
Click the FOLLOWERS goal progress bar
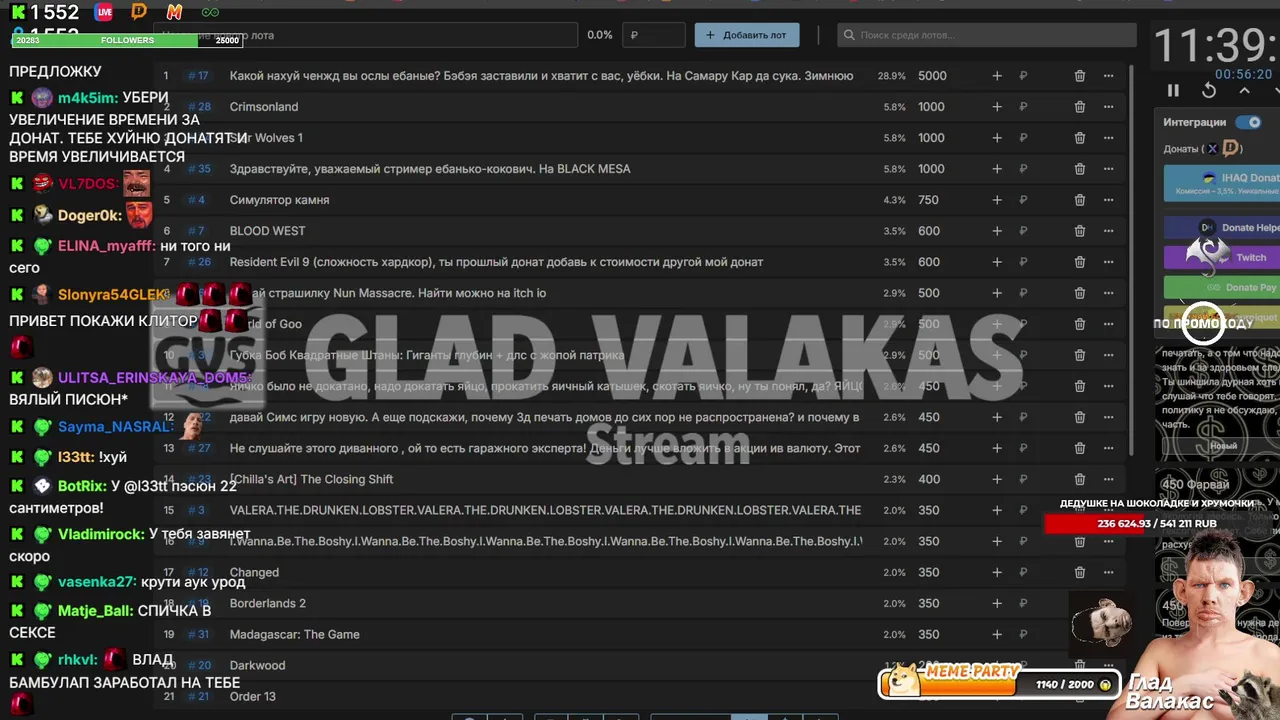(127, 40)
